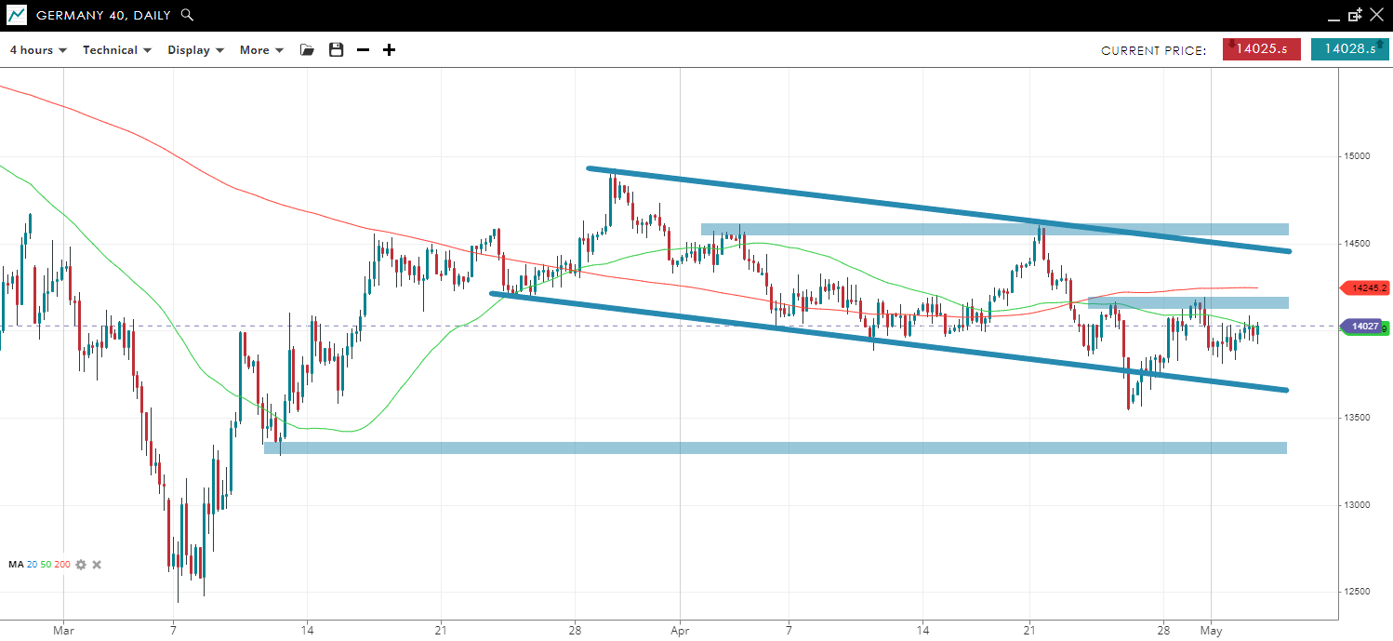The image size is (1393, 641).
Task: Click the chart logo icon in title bar
Action: click(x=16, y=15)
